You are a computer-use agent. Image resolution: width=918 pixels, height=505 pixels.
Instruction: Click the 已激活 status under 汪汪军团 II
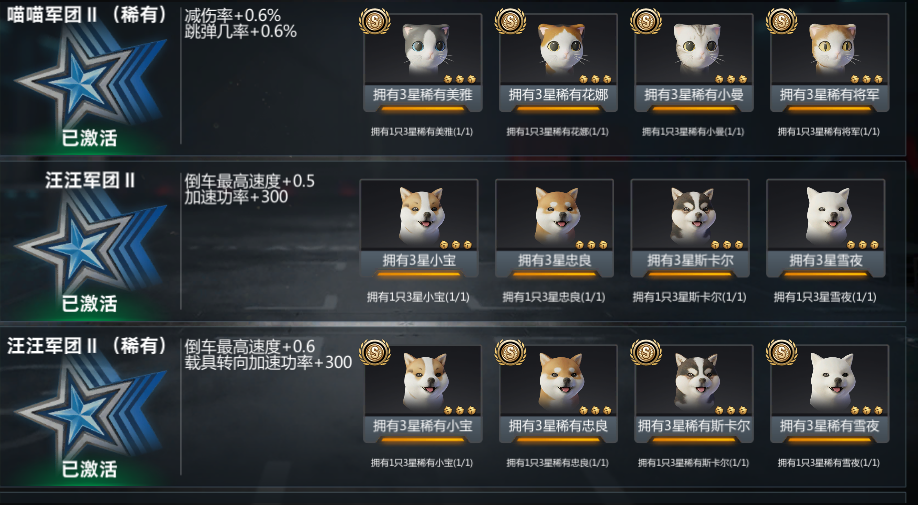click(89, 303)
